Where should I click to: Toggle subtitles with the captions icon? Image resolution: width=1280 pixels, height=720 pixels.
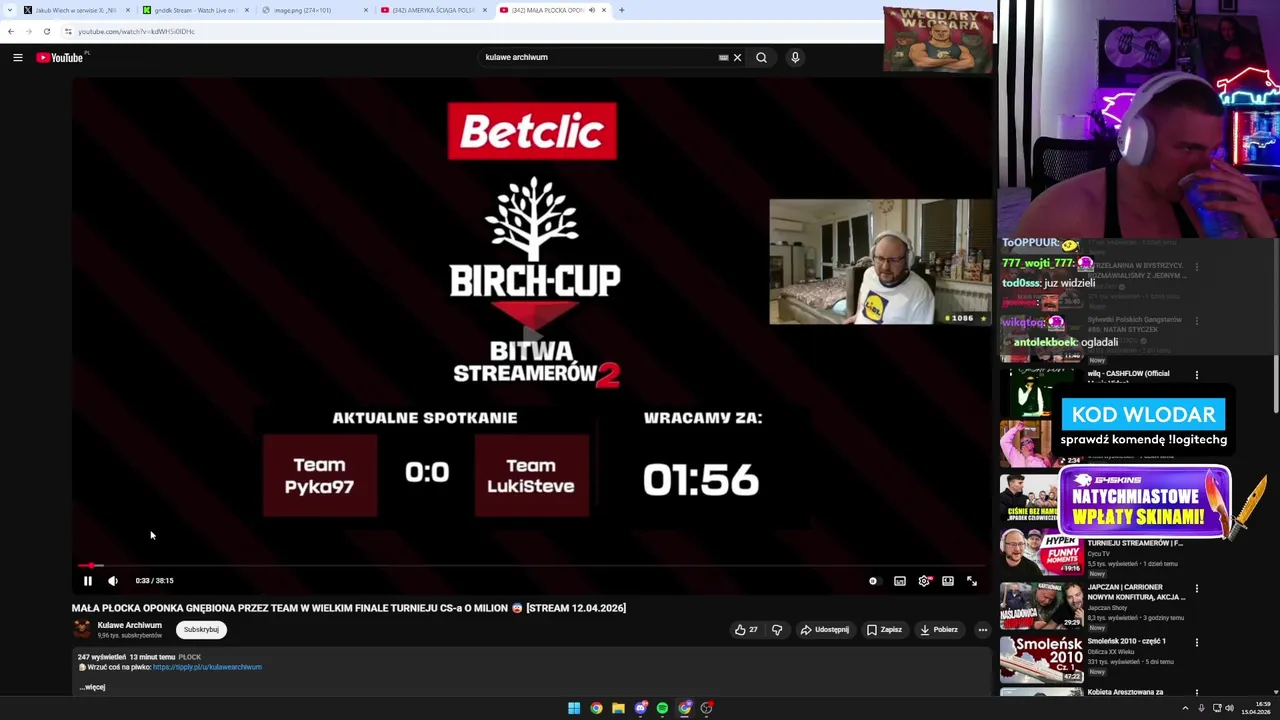900,581
